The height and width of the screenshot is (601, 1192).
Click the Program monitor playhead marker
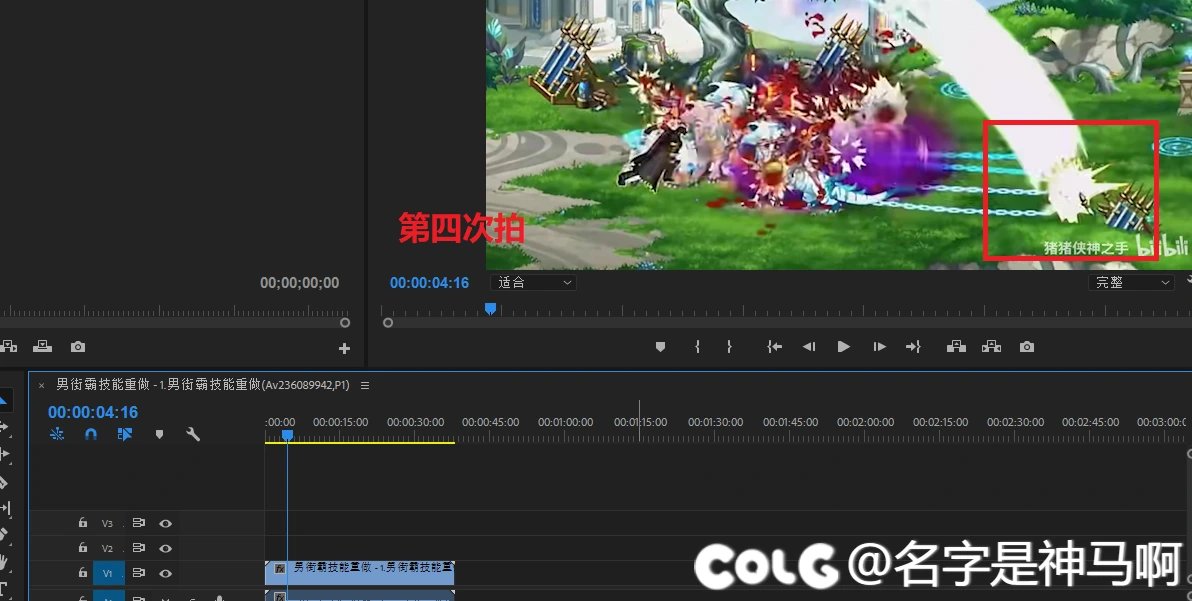(491, 308)
